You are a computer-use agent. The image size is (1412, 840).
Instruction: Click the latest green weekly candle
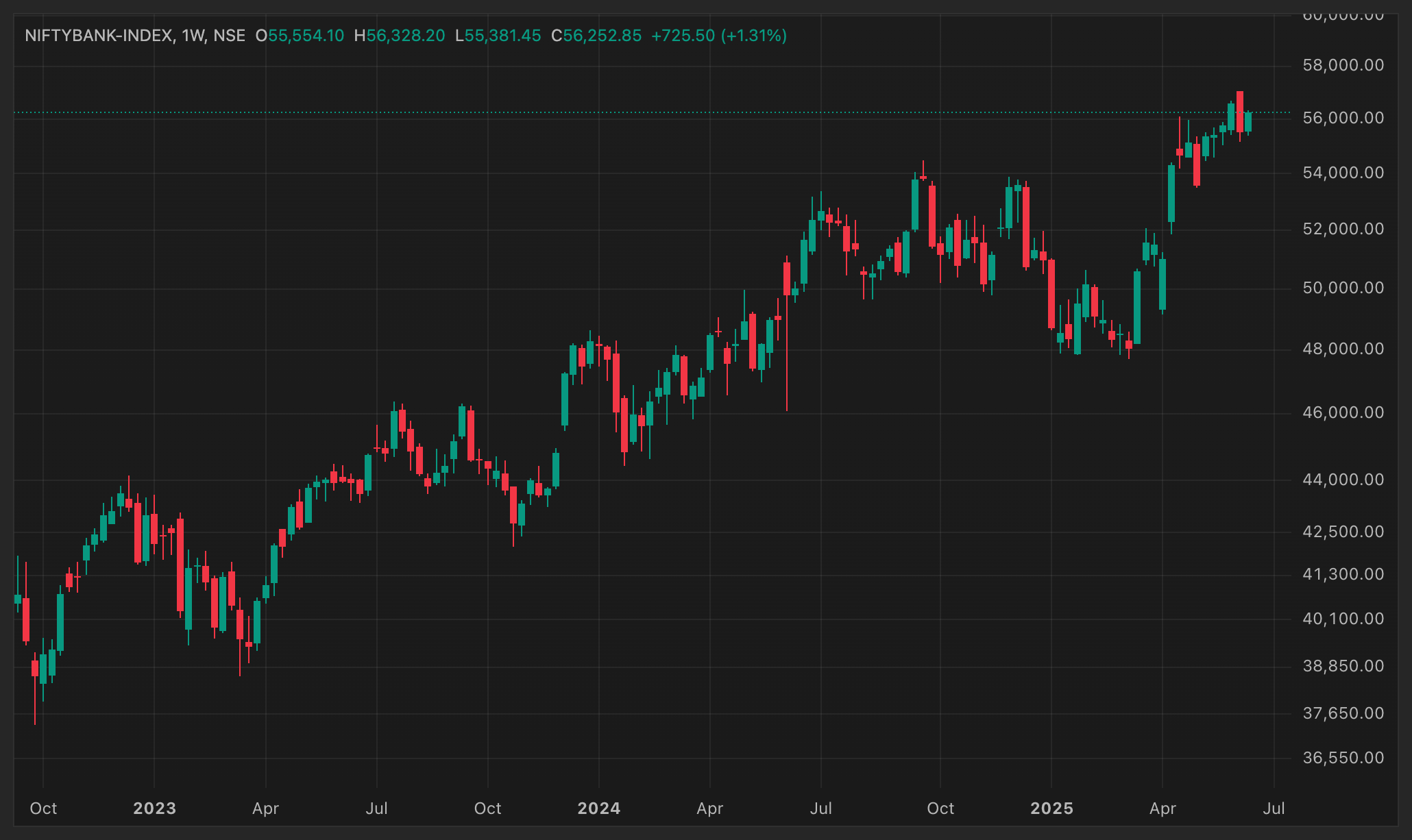[1248, 122]
